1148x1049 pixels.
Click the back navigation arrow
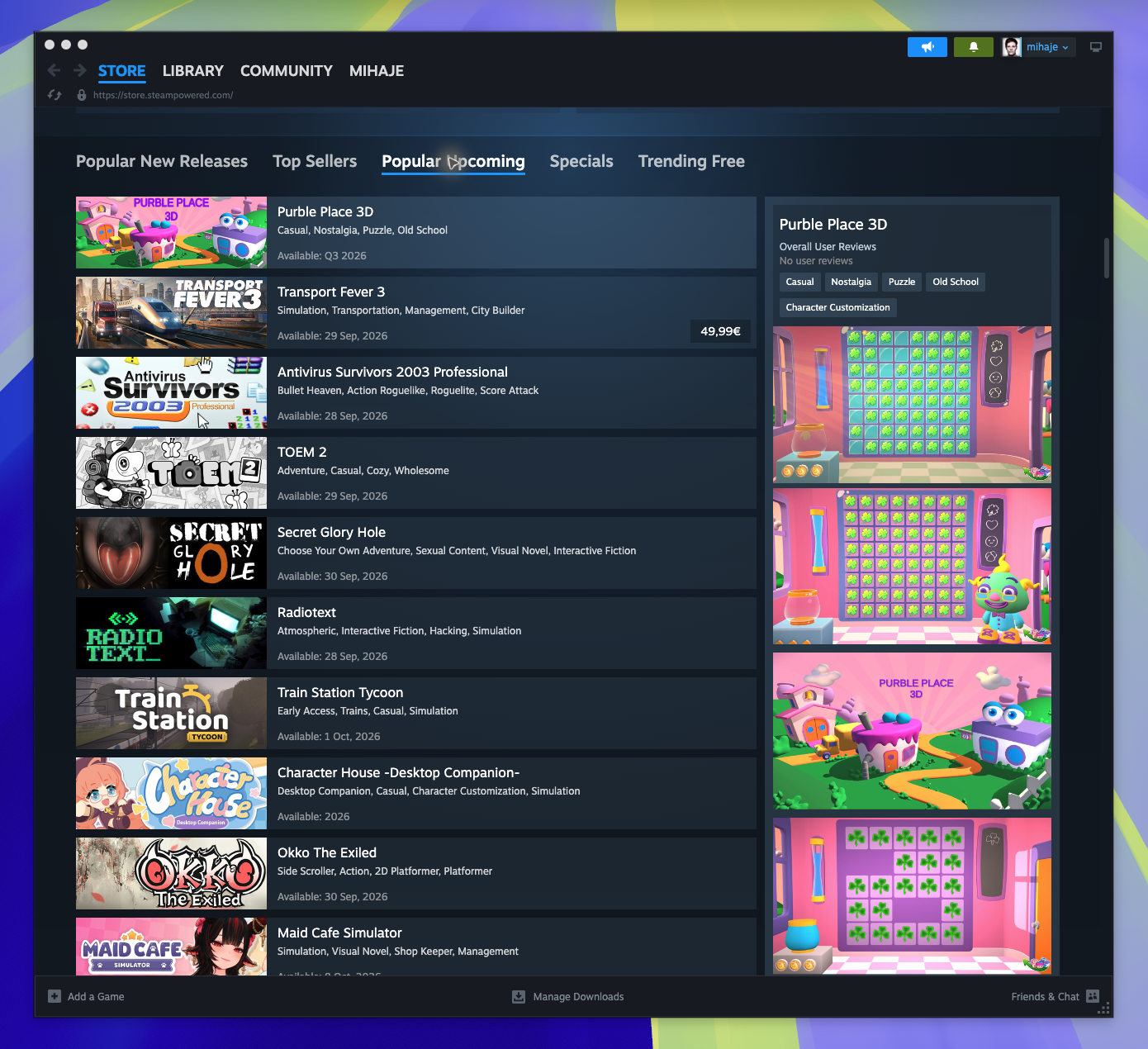tap(54, 70)
